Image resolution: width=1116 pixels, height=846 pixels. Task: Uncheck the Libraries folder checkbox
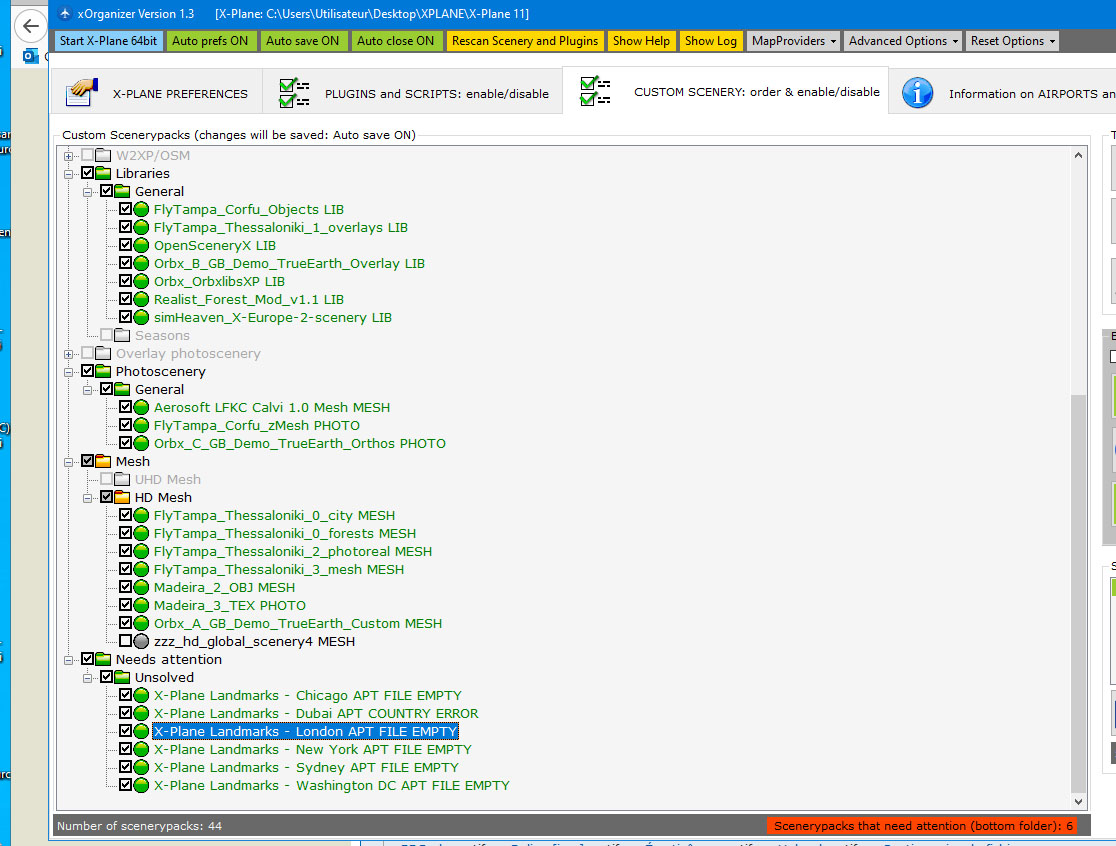pyautogui.click(x=88, y=173)
